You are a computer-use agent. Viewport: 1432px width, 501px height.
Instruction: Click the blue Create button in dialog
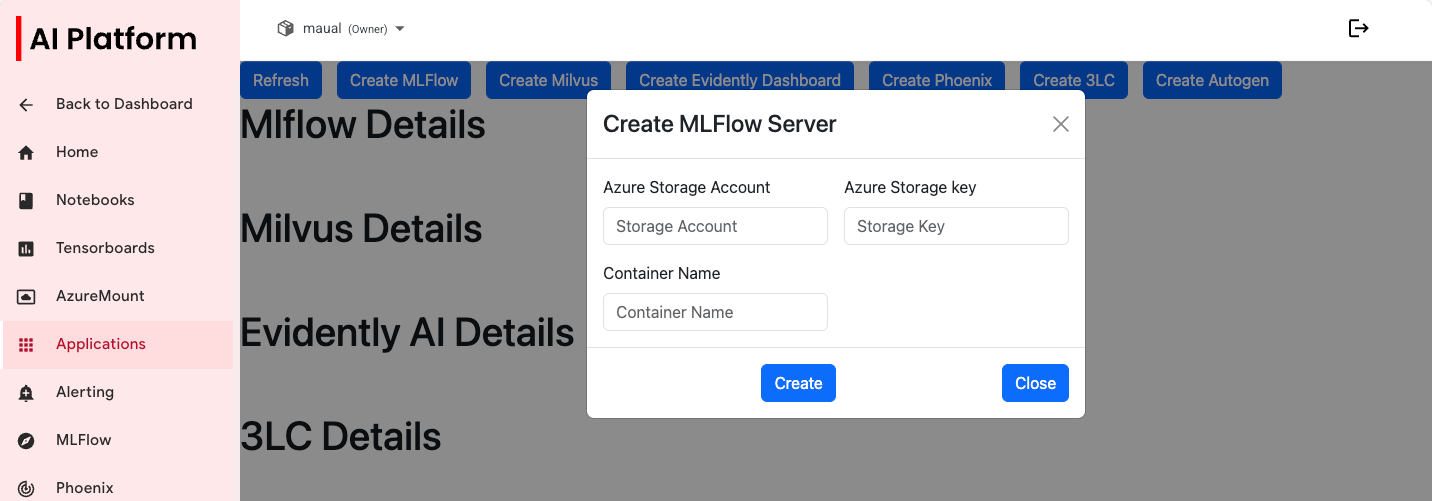798,383
